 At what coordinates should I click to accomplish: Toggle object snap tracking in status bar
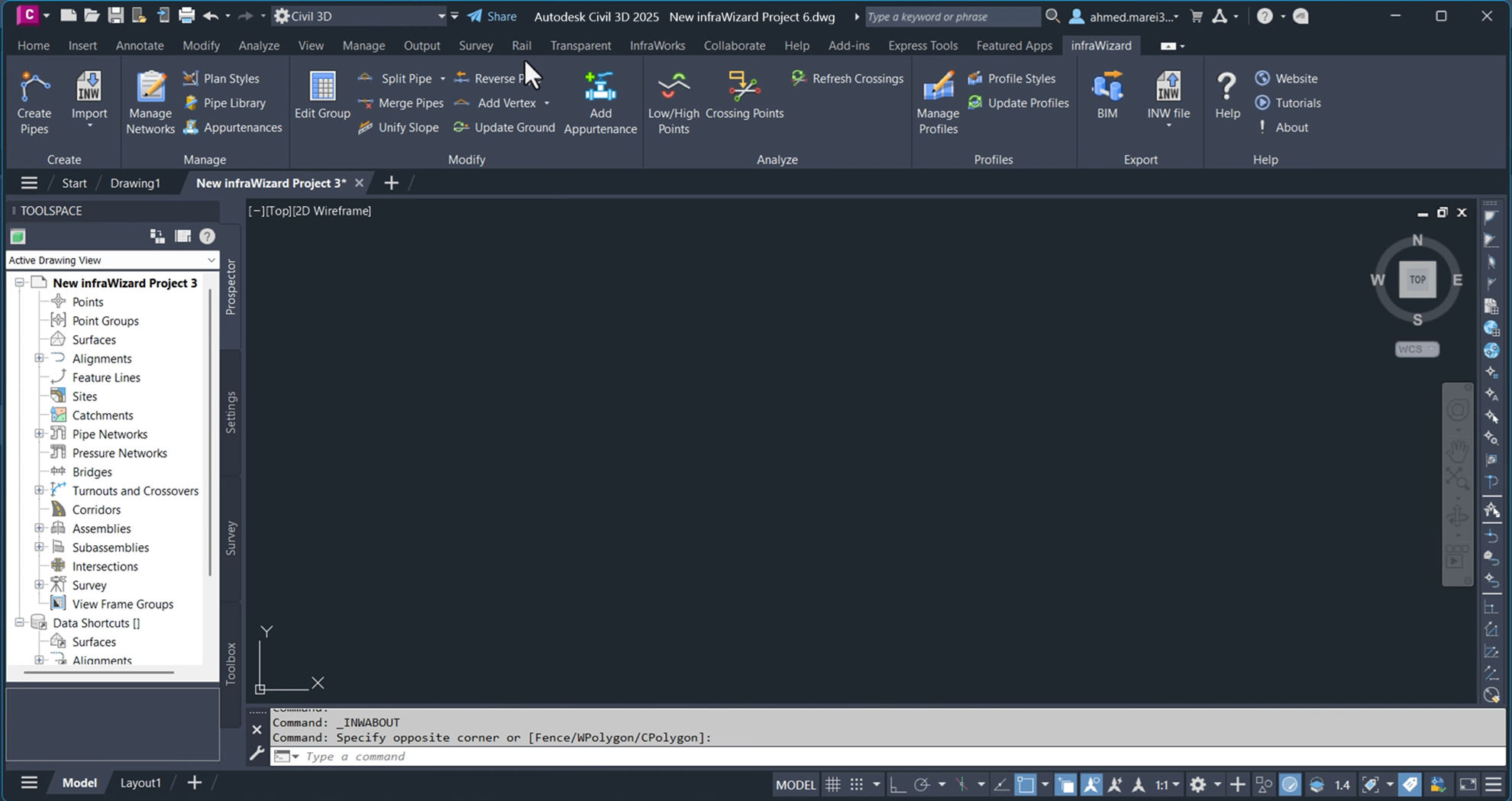[x=1001, y=784]
